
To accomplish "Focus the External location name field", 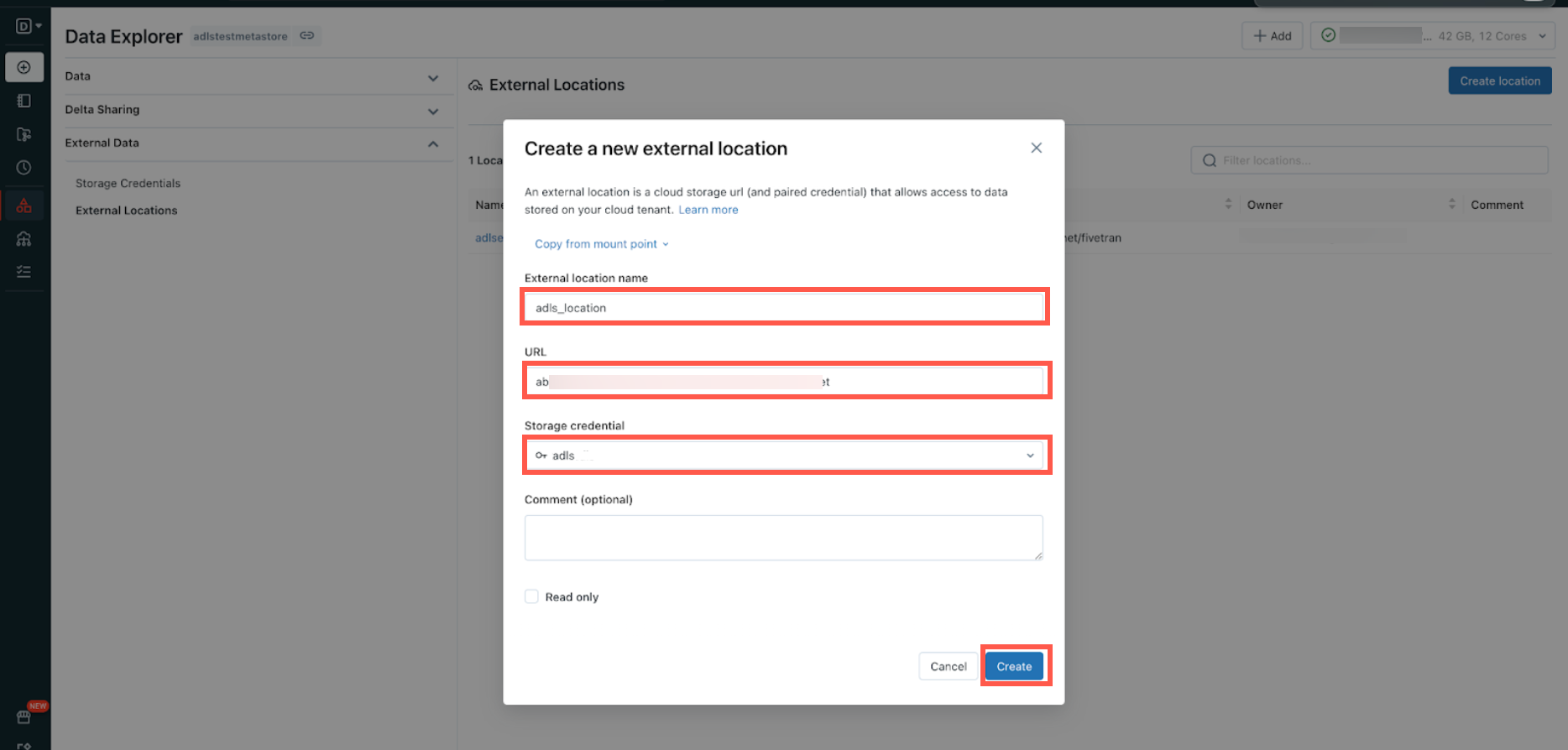I will (x=784, y=308).
